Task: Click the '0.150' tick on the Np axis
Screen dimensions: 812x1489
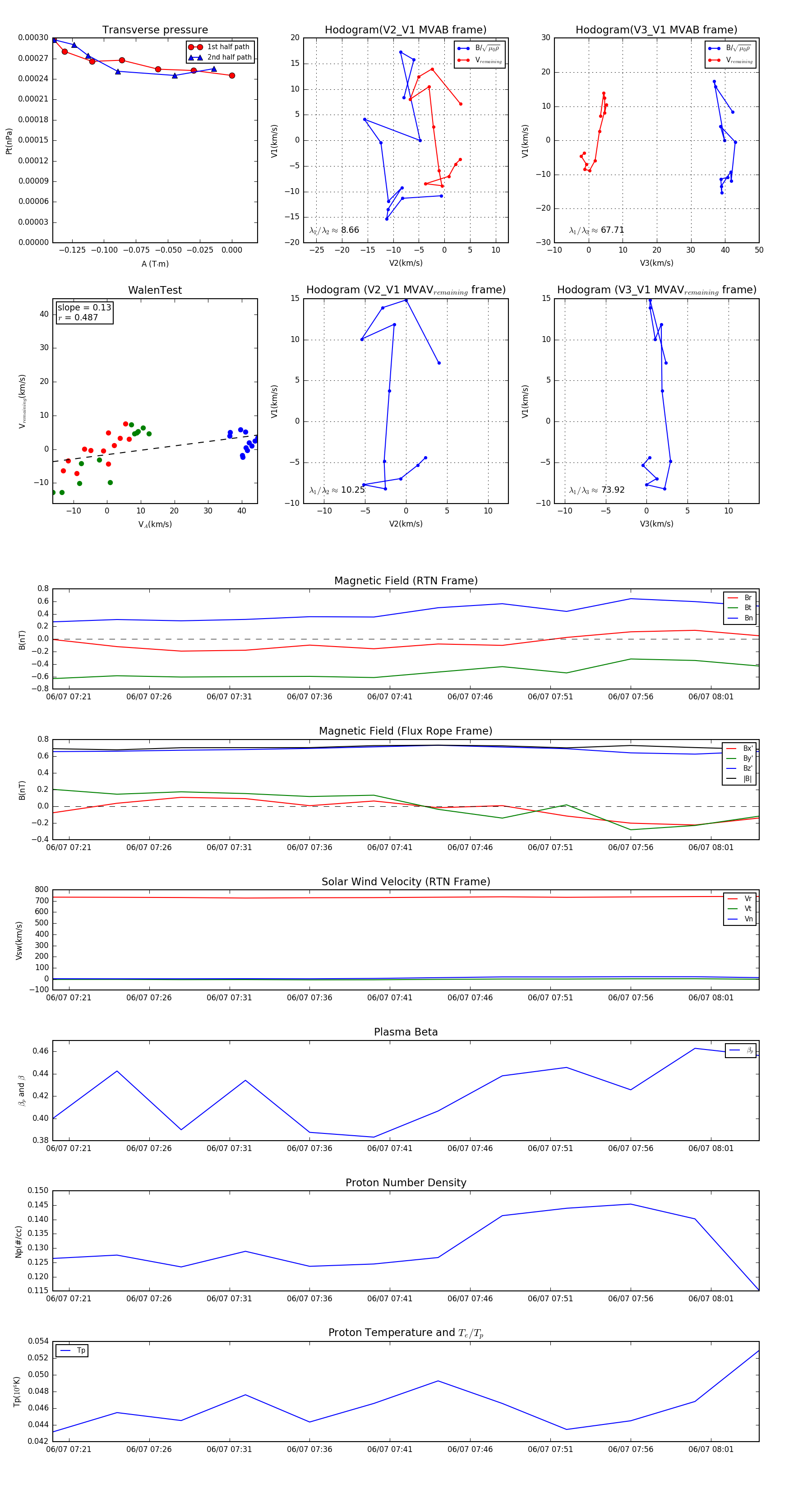Action: (38, 1190)
